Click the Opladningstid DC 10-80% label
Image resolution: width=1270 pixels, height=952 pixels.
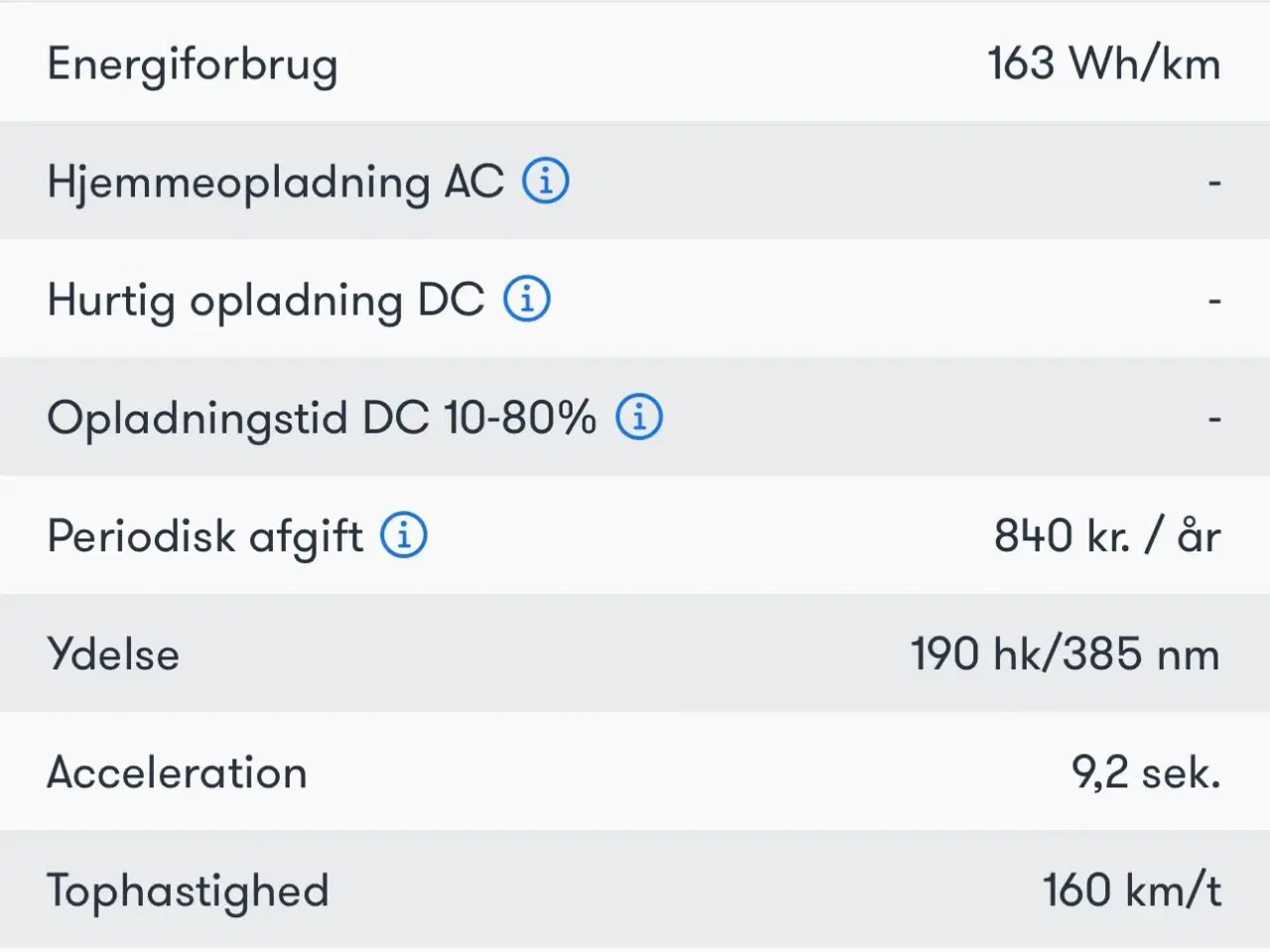click(x=321, y=417)
